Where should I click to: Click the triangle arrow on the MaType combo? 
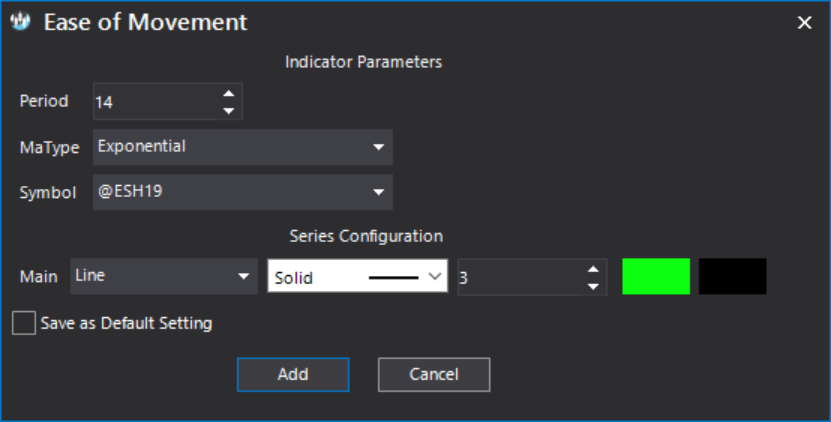(378, 147)
